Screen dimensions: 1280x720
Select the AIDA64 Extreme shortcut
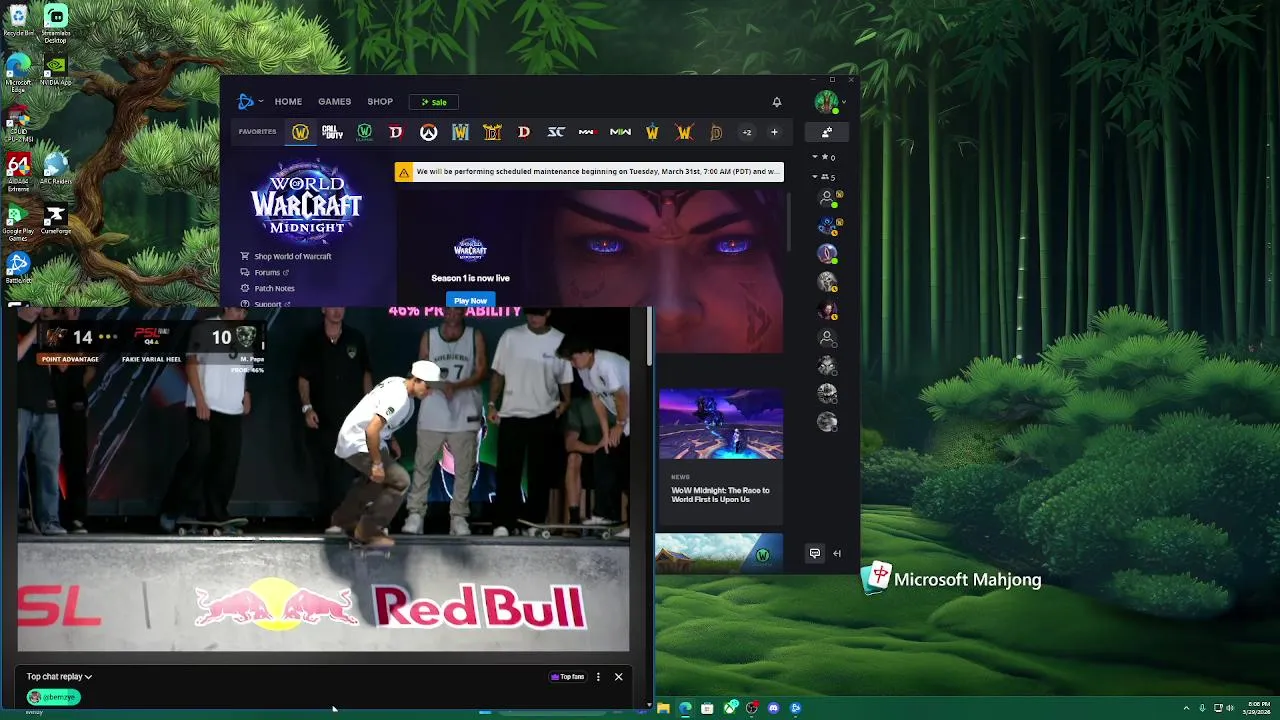point(18,172)
